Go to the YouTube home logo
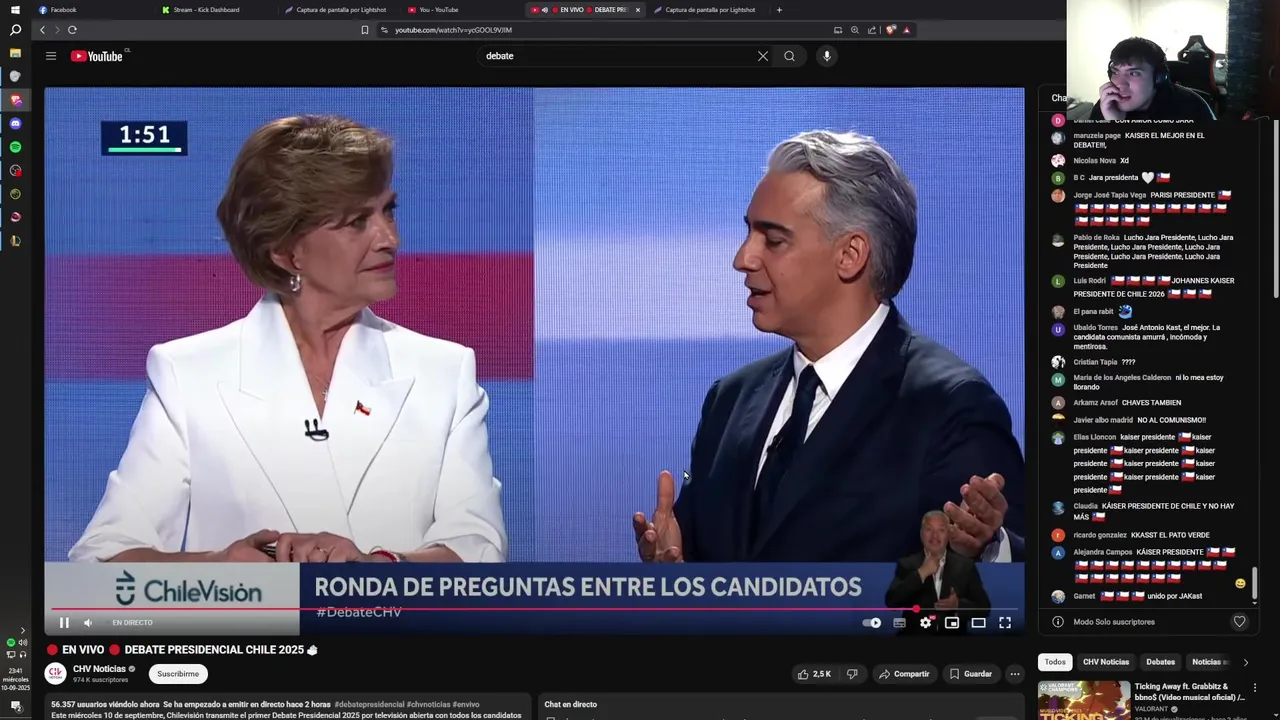 [97, 56]
